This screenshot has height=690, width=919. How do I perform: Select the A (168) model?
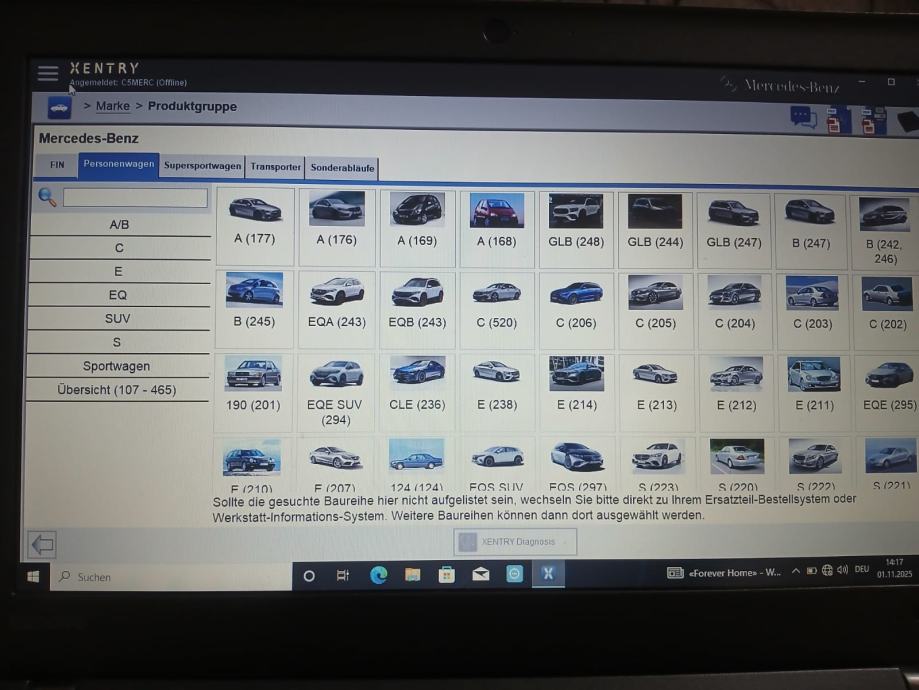(x=497, y=229)
